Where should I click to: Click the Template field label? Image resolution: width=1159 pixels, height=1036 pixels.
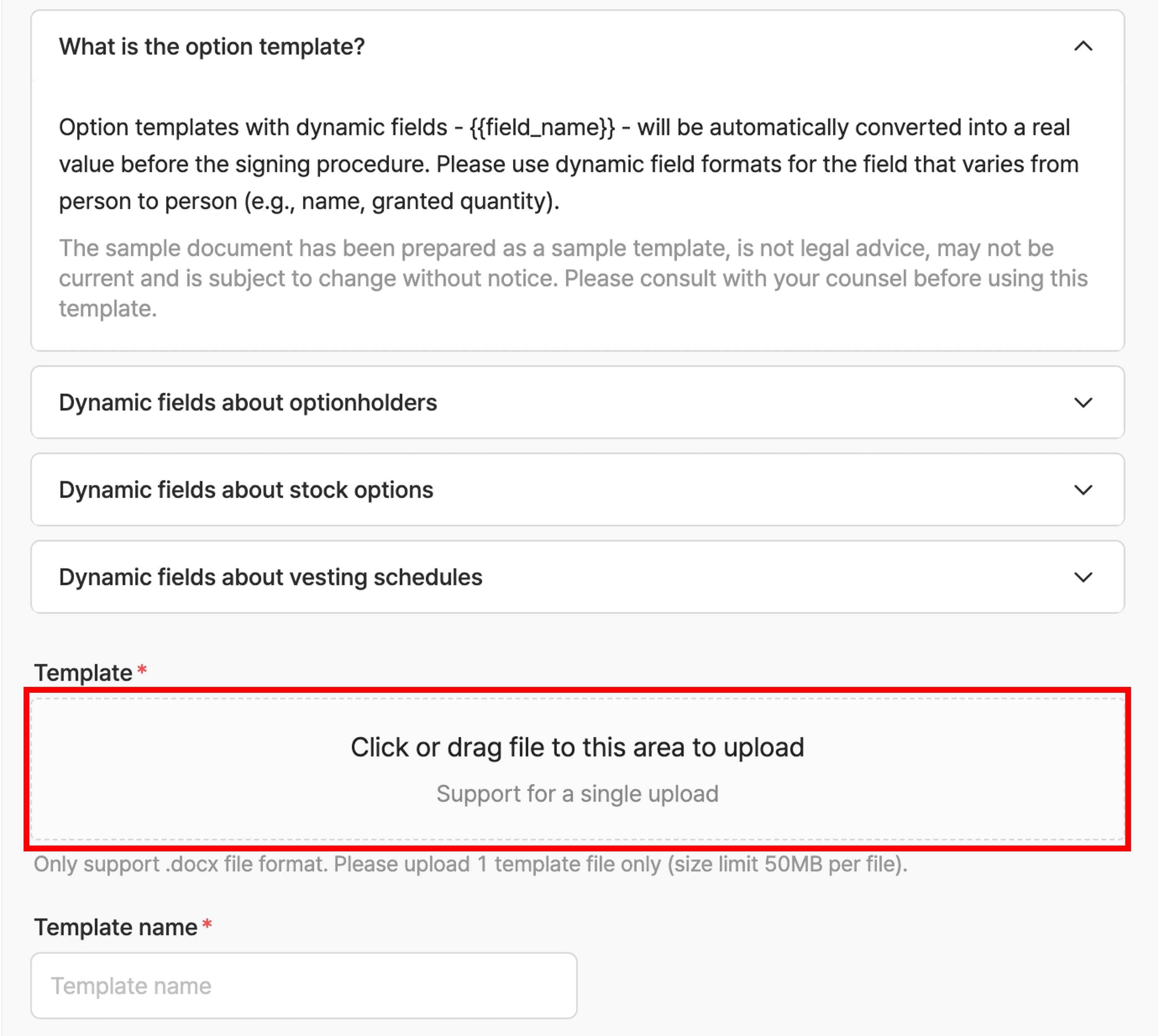[83, 673]
